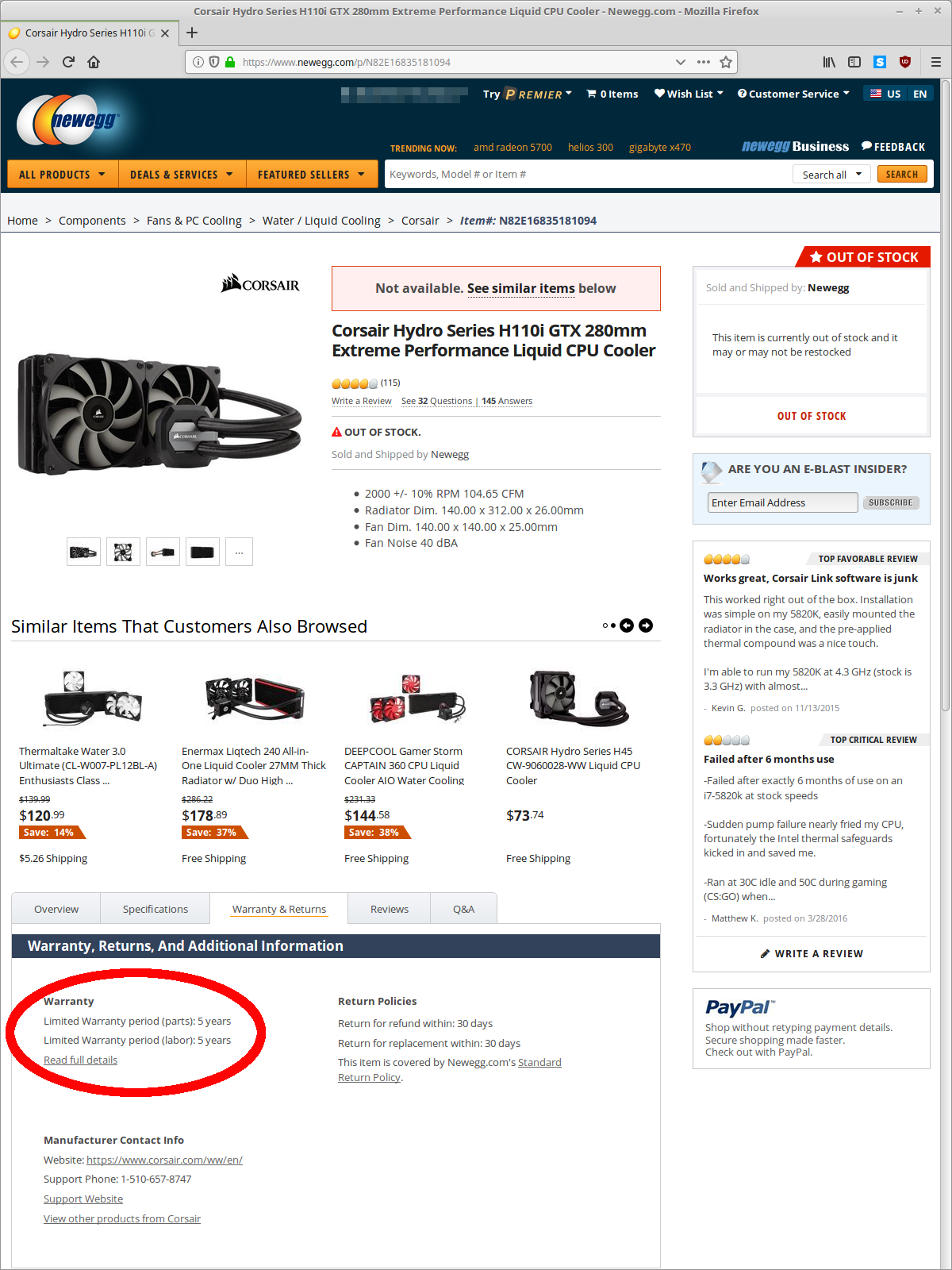This screenshot has height=1270, width=952.
Task: Open the Search all category dropdown
Action: point(831,175)
